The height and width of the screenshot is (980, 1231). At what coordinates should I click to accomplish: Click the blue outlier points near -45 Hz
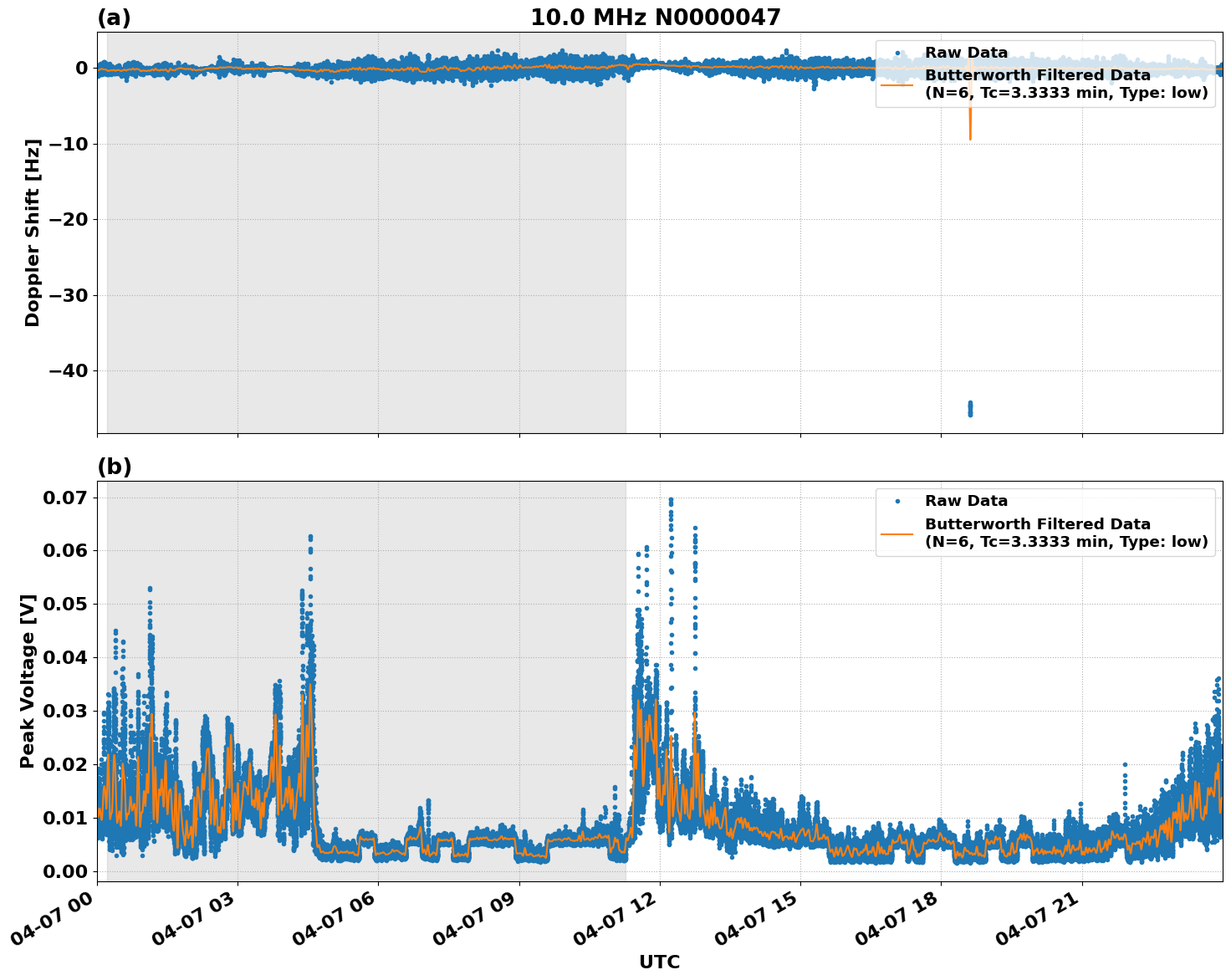click(x=969, y=407)
